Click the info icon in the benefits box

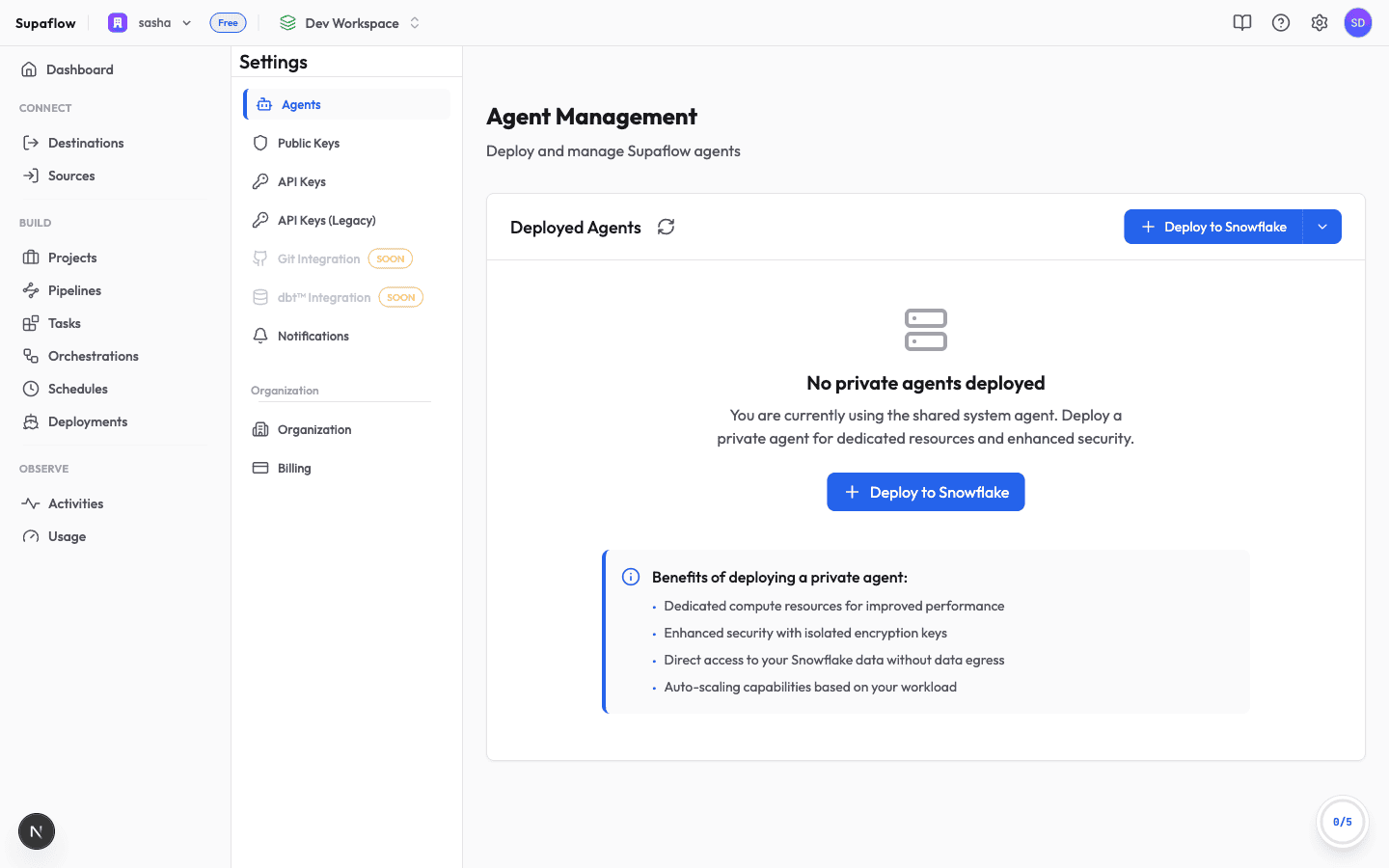pos(631,577)
